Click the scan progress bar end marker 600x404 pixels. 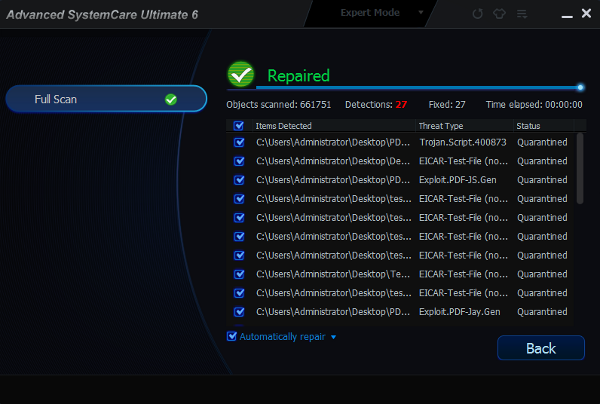point(580,88)
